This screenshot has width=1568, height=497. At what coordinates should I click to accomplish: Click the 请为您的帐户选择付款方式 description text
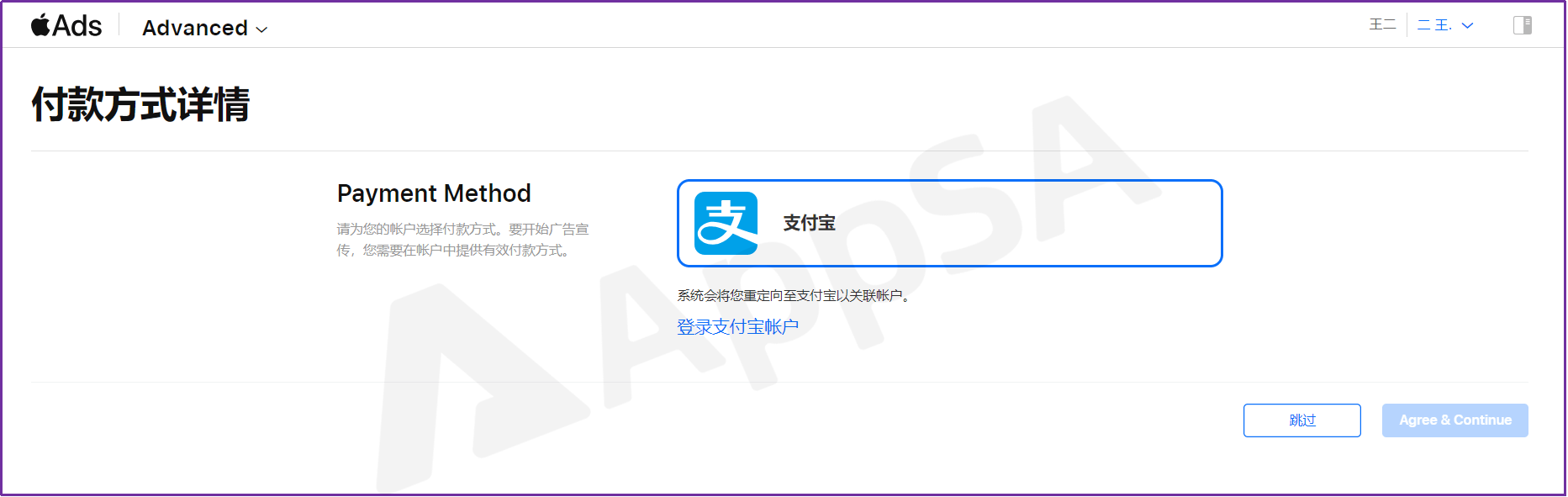click(463, 240)
